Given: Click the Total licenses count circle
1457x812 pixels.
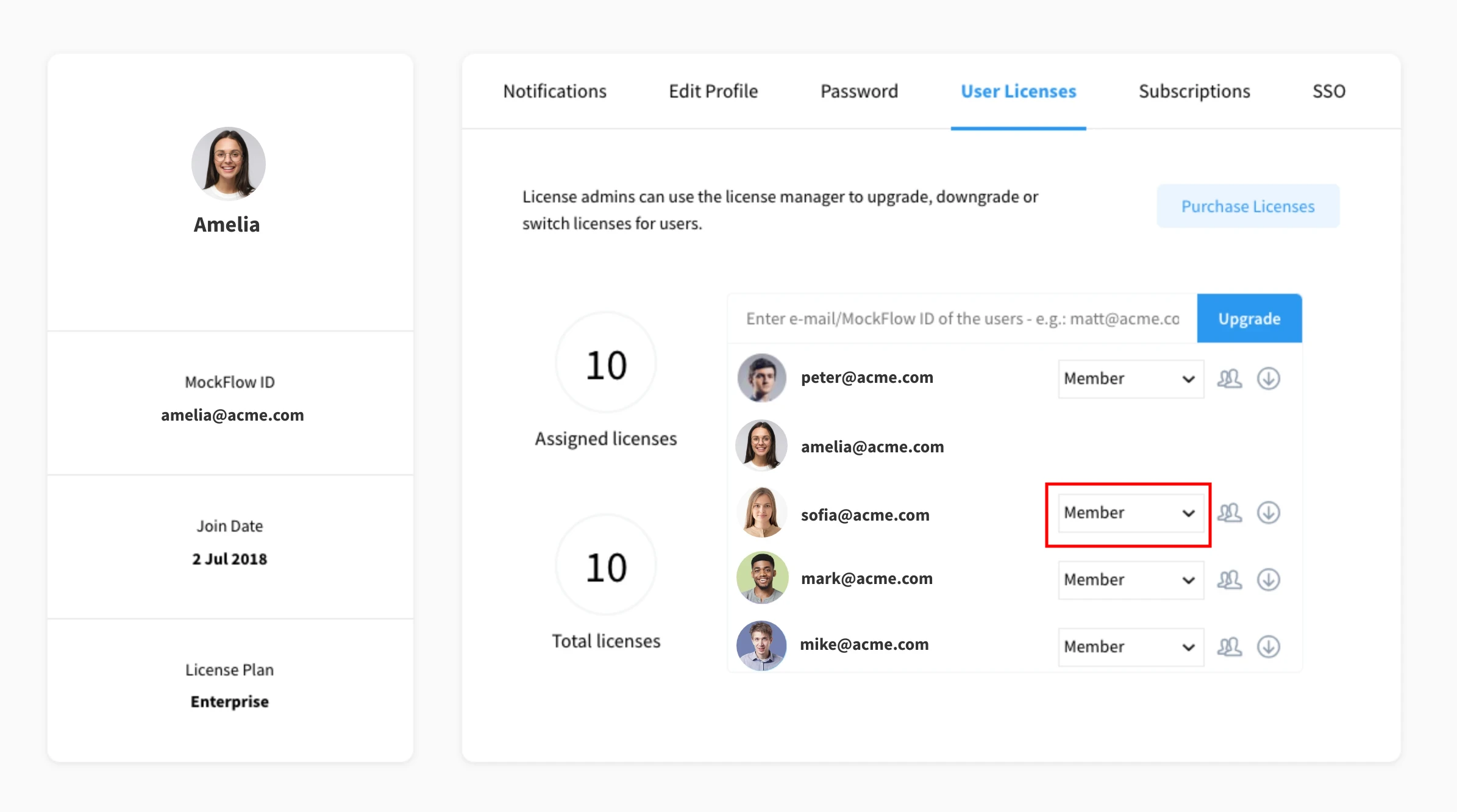Looking at the screenshot, I should pyautogui.click(x=606, y=565).
